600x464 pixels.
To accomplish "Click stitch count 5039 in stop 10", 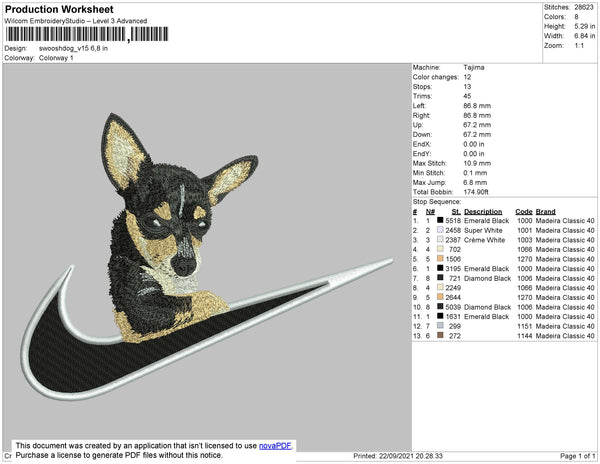I will tap(453, 307).
